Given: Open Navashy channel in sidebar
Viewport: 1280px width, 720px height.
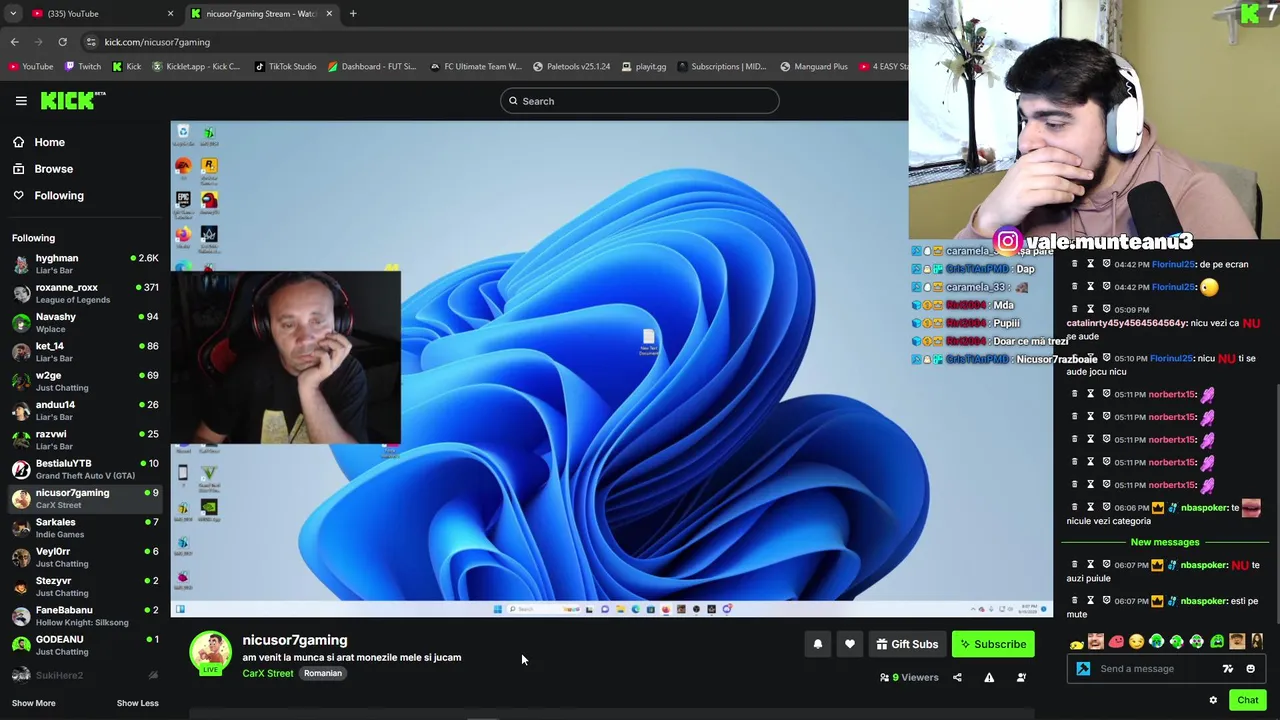Looking at the screenshot, I should point(85,322).
